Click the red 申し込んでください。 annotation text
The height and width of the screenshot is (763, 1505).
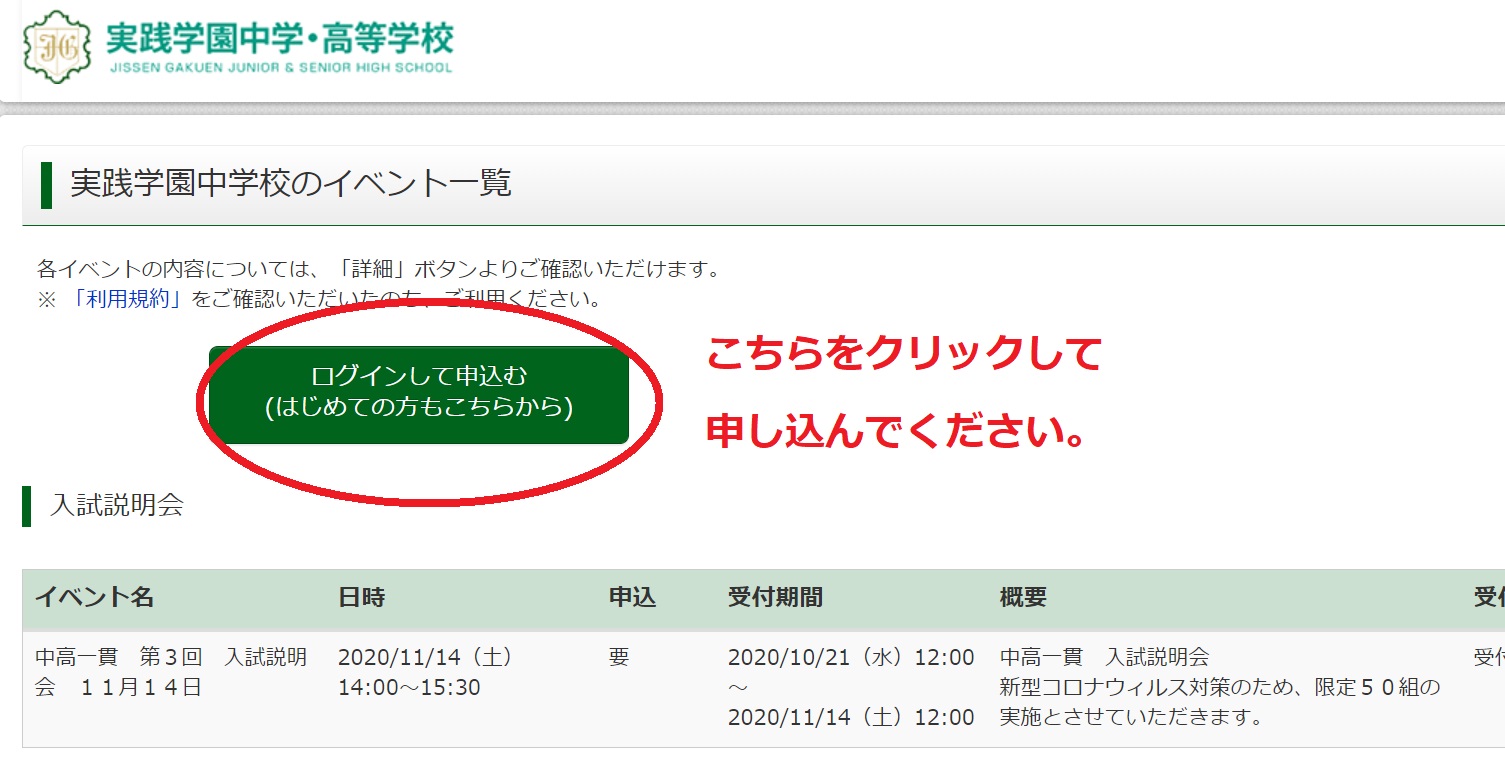click(x=897, y=431)
